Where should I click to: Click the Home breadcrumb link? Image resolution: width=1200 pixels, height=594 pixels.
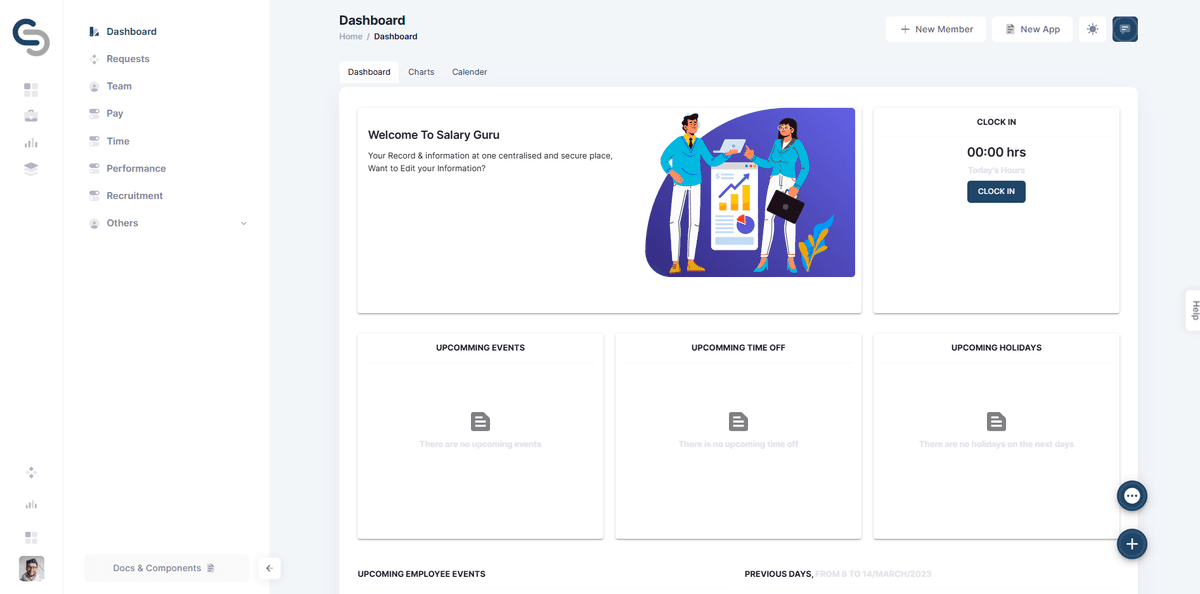[x=350, y=37]
